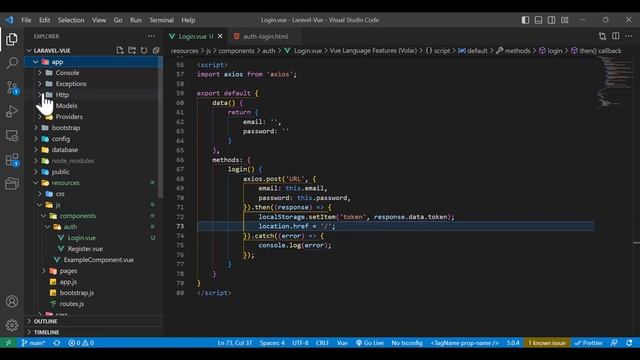Toggle primary side bar layout icon
640x360 pixels.
[x=525, y=20]
